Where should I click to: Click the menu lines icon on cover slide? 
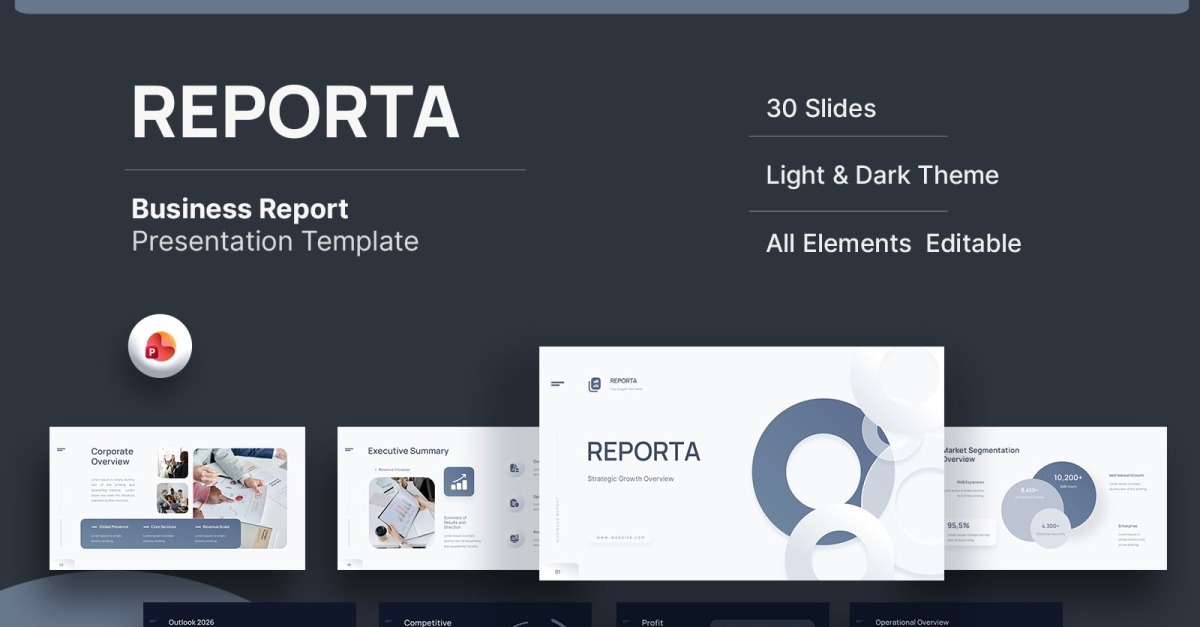point(557,383)
